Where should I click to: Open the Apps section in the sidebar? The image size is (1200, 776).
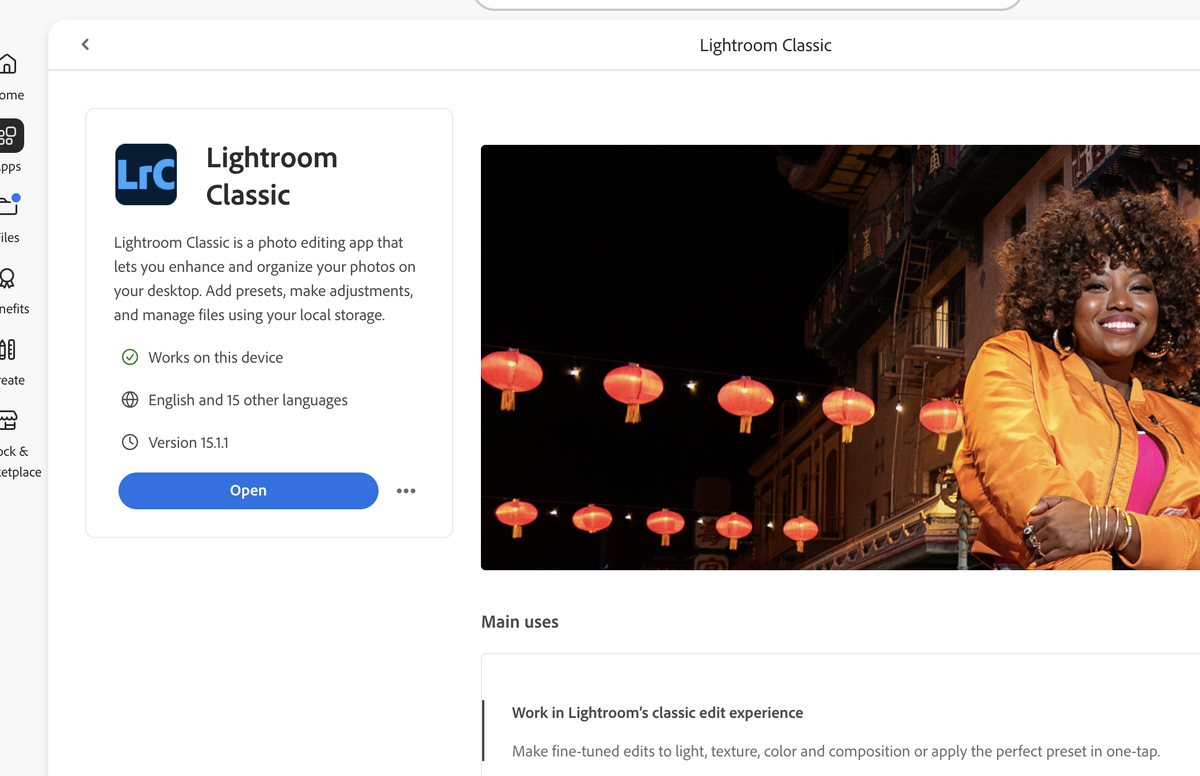point(9,136)
